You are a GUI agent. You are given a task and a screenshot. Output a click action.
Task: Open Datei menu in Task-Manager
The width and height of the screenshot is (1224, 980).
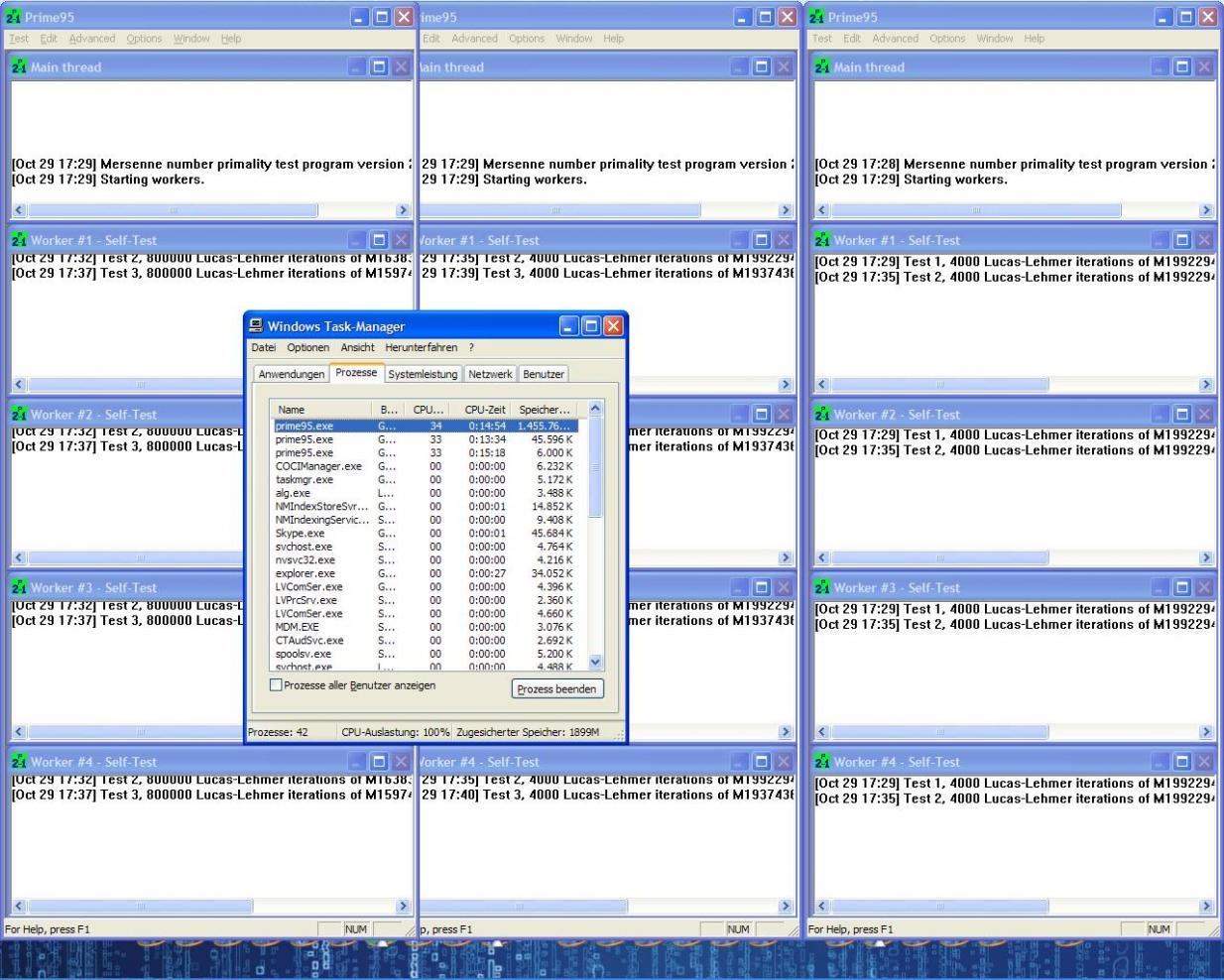[264, 347]
